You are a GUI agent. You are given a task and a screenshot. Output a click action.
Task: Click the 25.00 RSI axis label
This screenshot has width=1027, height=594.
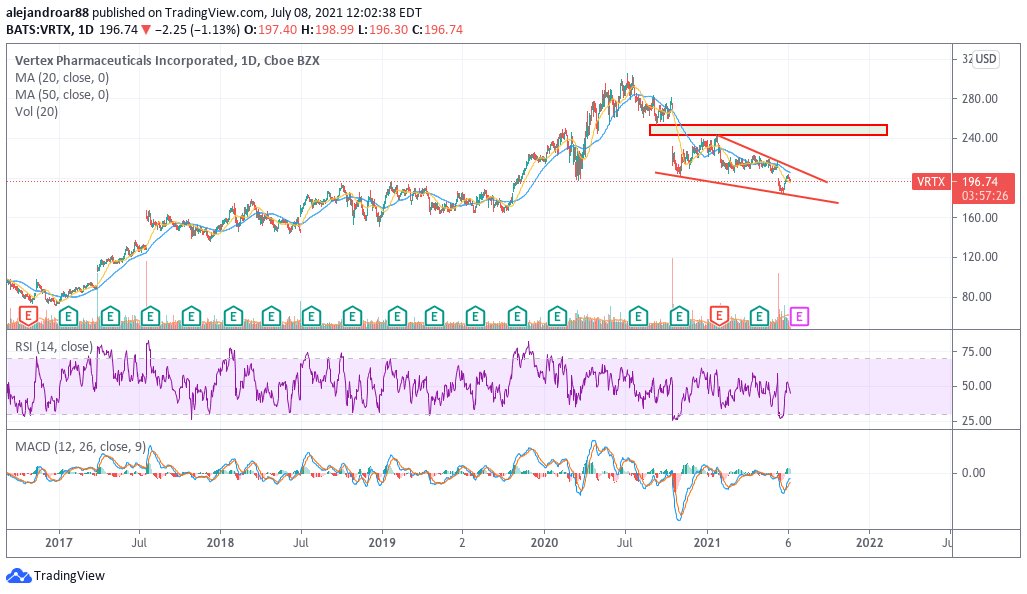coord(977,420)
